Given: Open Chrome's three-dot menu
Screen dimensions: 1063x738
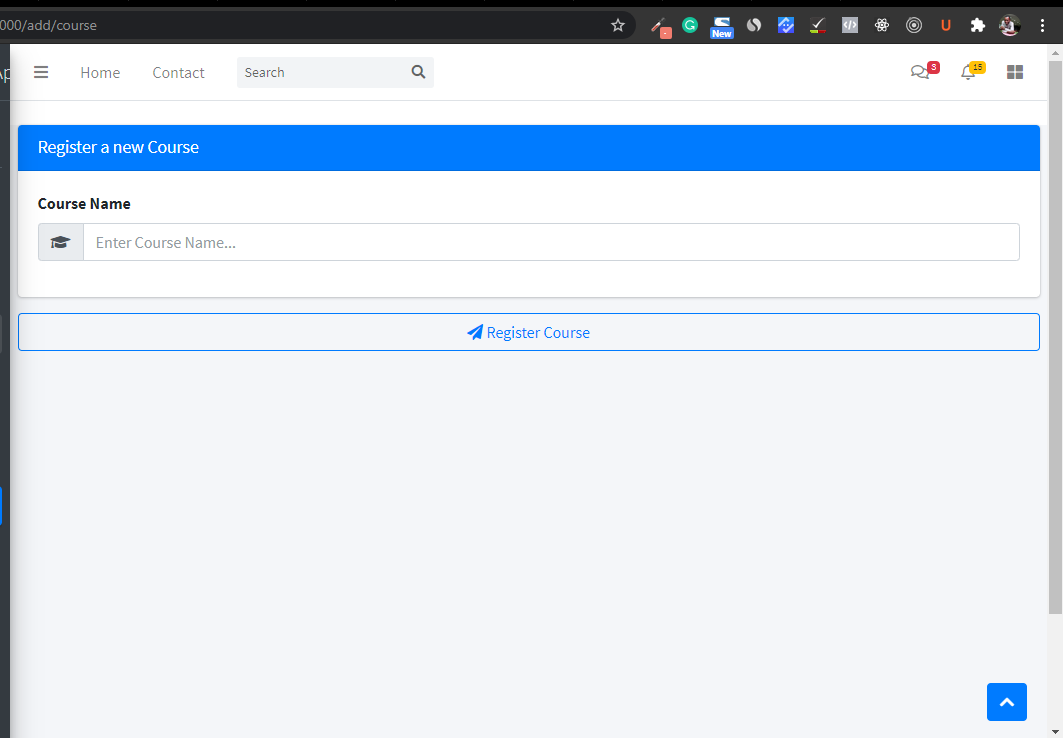Looking at the screenshot, I should [1042, 25].
